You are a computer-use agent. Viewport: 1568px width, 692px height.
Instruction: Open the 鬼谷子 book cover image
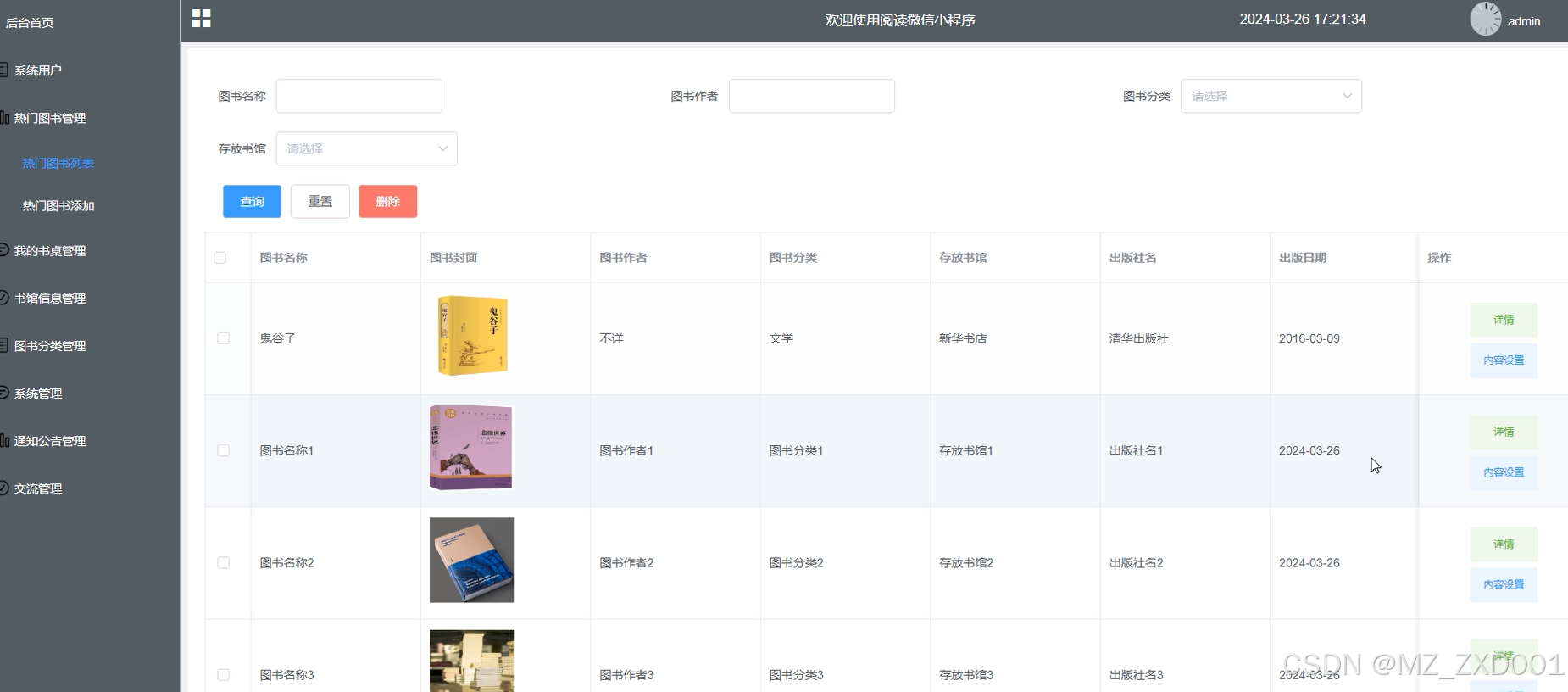point(472,336)
